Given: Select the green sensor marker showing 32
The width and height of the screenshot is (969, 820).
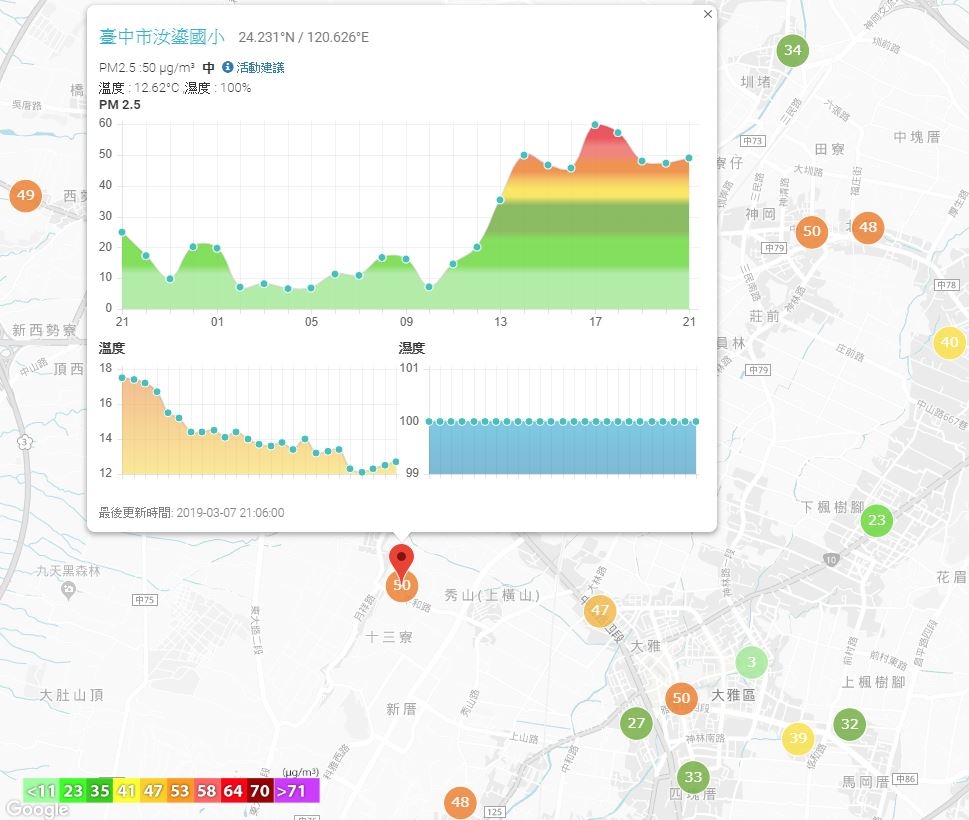Looking at the screenshot, I should [x=850, y=724].
